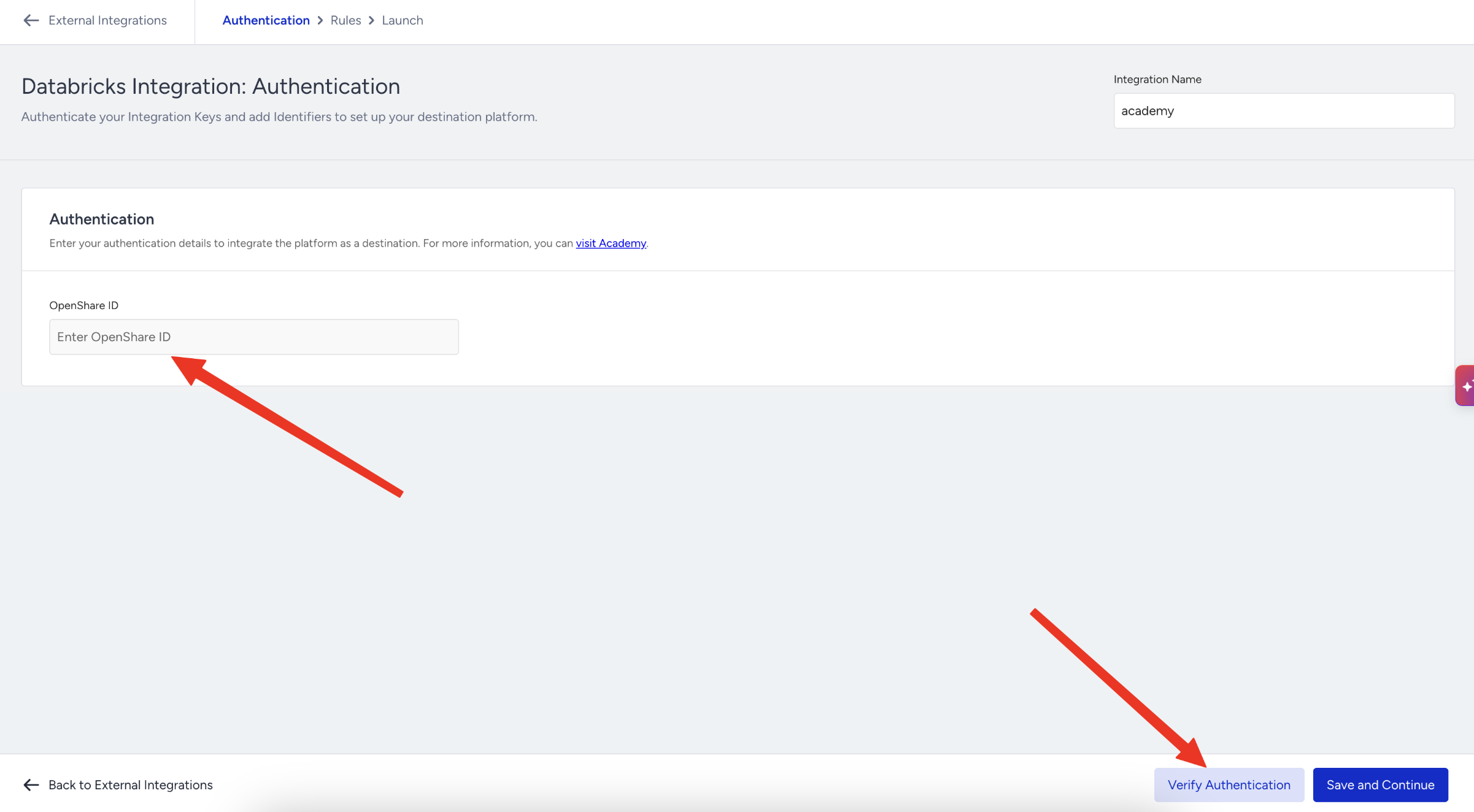
Task: Open the sparkle AI assistant widget
Action: 1465,386
